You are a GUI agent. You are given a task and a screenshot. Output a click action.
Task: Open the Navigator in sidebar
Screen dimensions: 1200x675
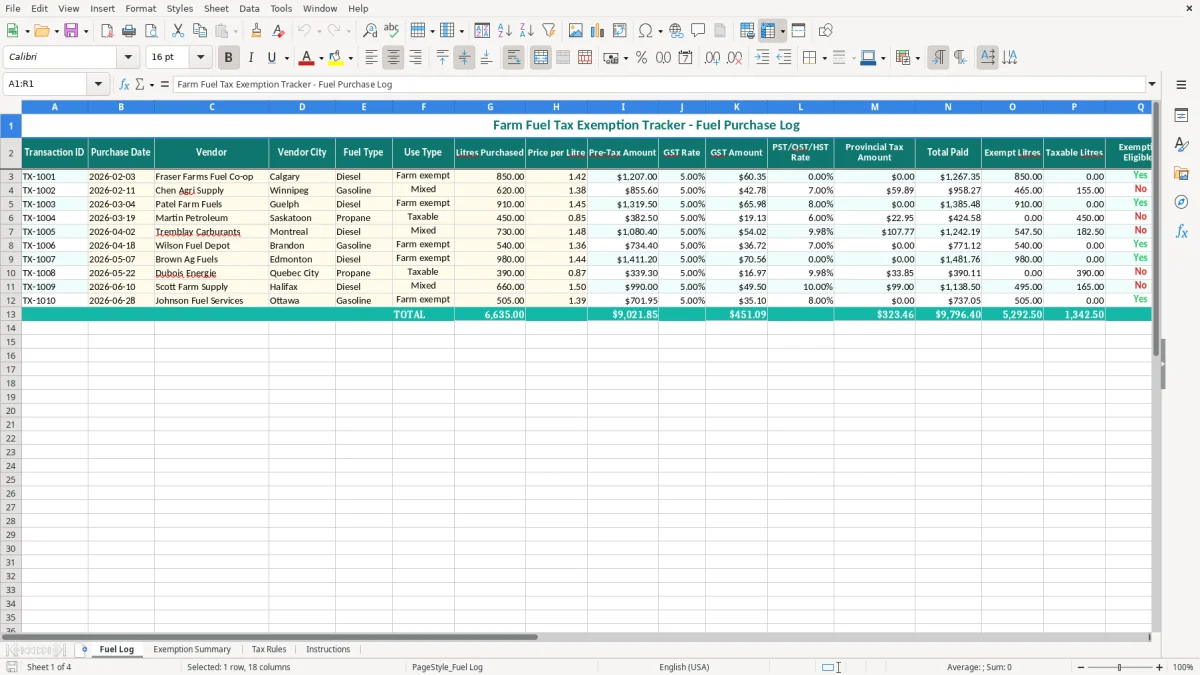pos(1181,202)
